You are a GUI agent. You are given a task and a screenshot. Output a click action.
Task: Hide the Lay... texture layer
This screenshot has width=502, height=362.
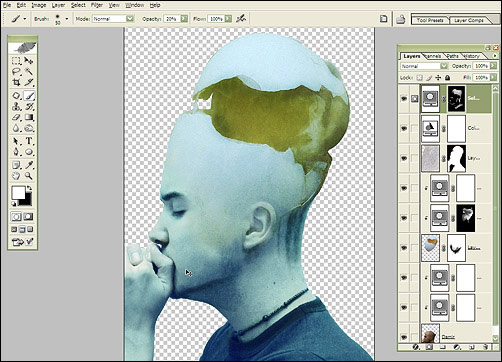[x=404, y=158]
